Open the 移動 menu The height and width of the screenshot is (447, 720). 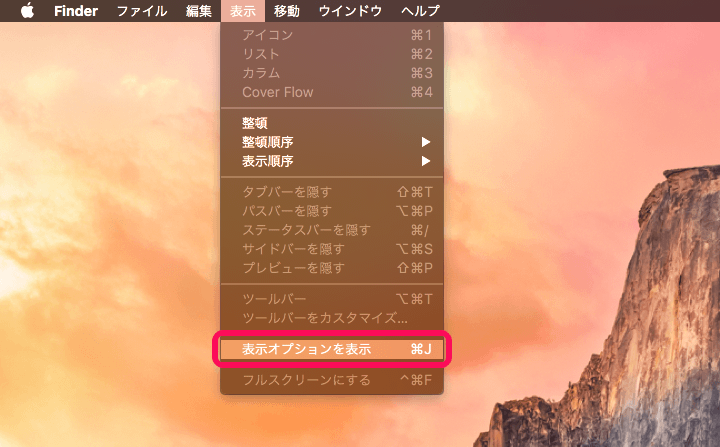pyautogui.click(x=287, y=11)
